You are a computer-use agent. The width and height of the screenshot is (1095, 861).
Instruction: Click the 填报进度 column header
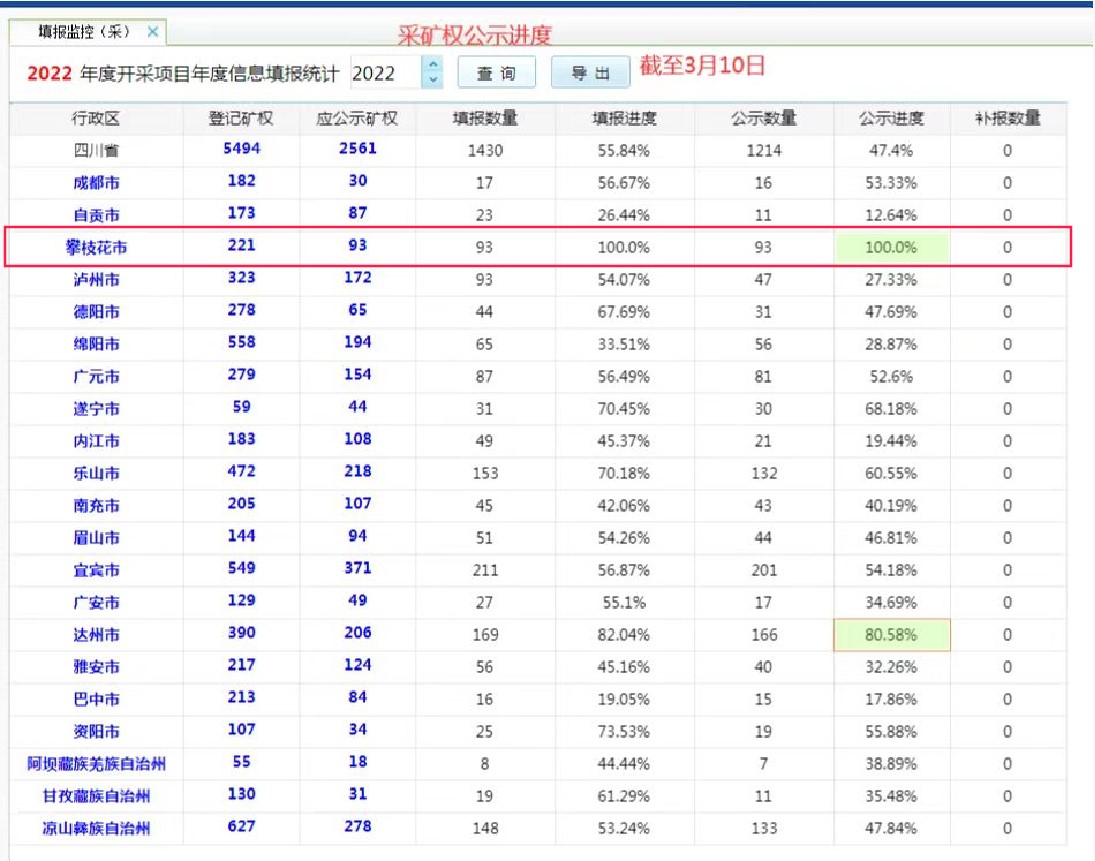coord(624,119)
